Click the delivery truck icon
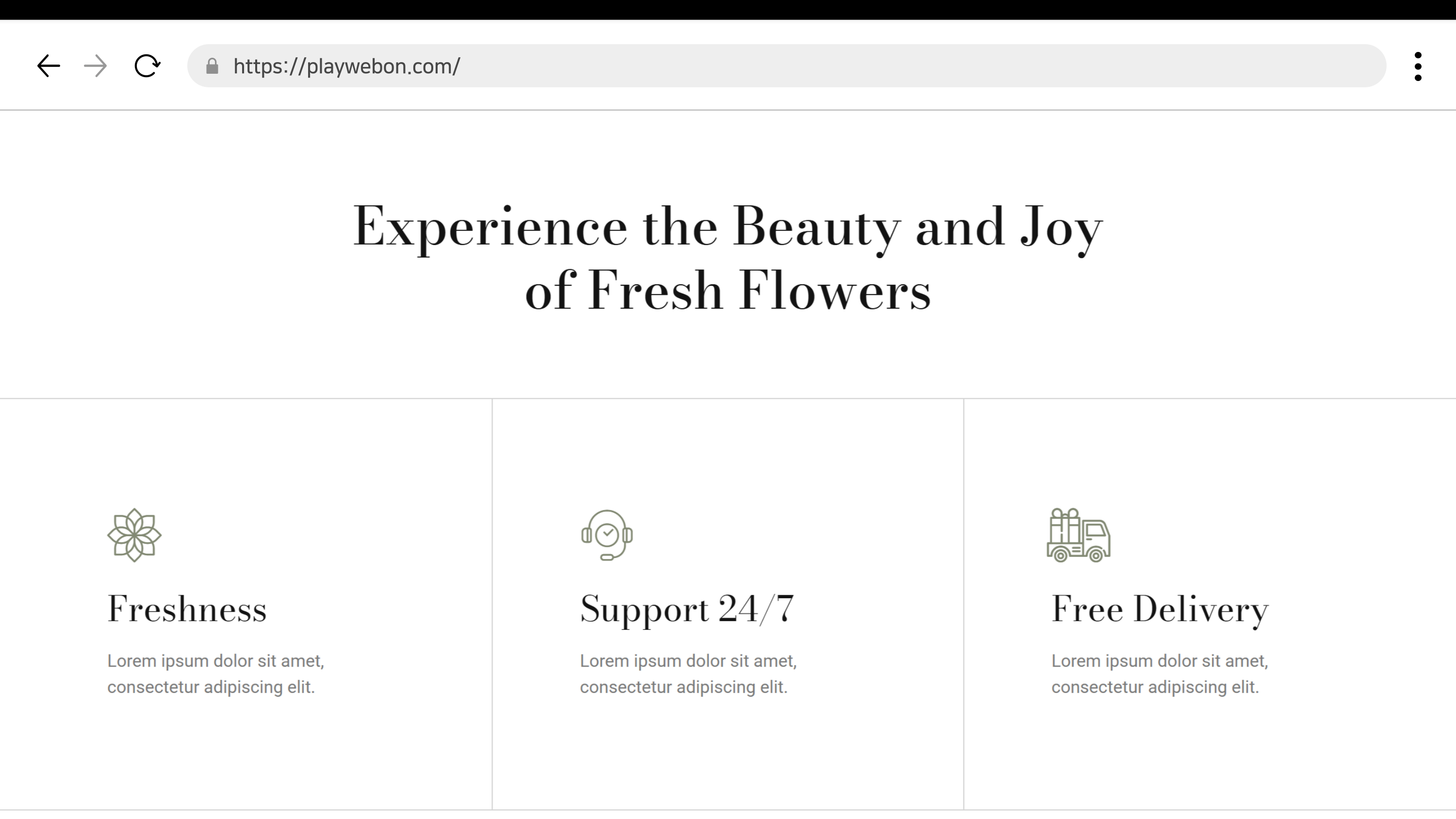 (1078, 535)
